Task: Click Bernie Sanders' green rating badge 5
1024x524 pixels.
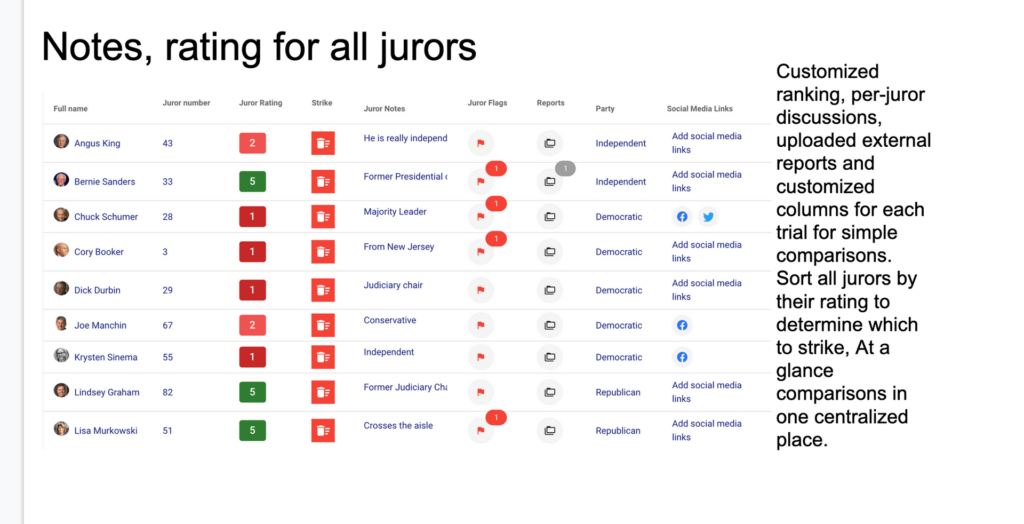Action: tap(252, 182)
